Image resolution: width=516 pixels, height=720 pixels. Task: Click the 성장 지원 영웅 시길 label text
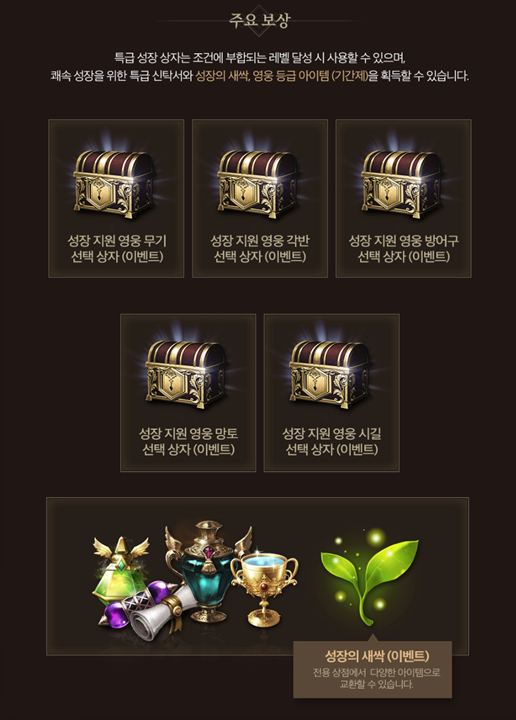tap(331, 433)
